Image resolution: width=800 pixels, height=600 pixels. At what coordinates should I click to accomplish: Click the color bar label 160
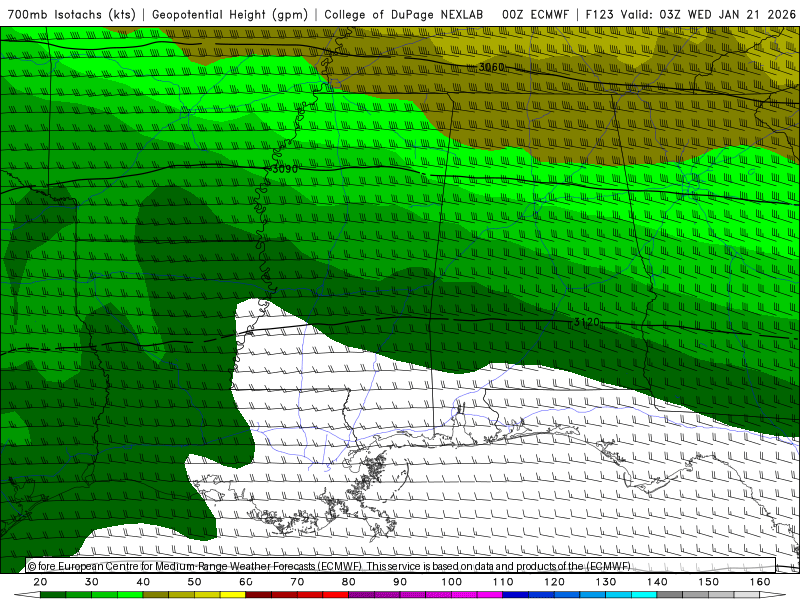pos(760,582)
